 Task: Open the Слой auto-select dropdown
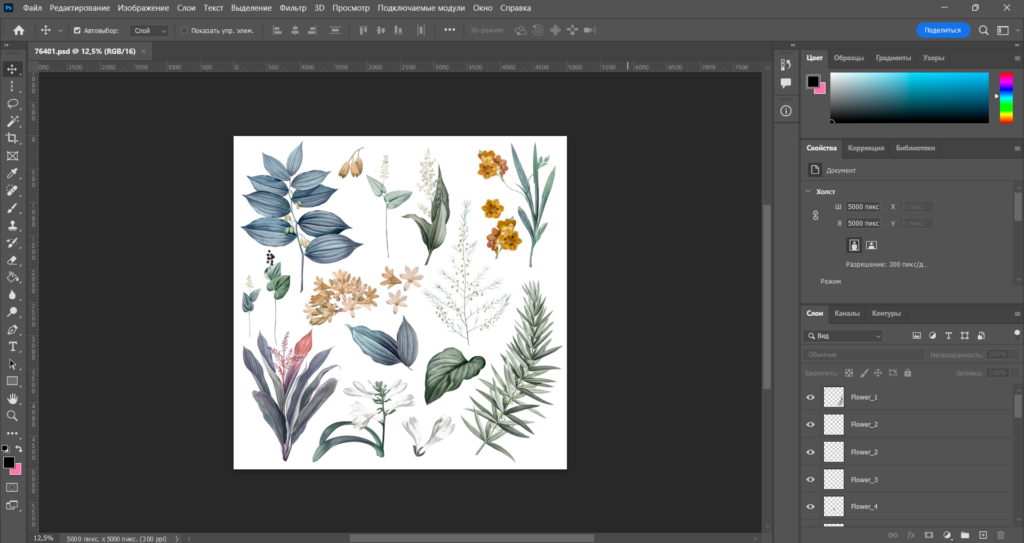click(150, 31)
